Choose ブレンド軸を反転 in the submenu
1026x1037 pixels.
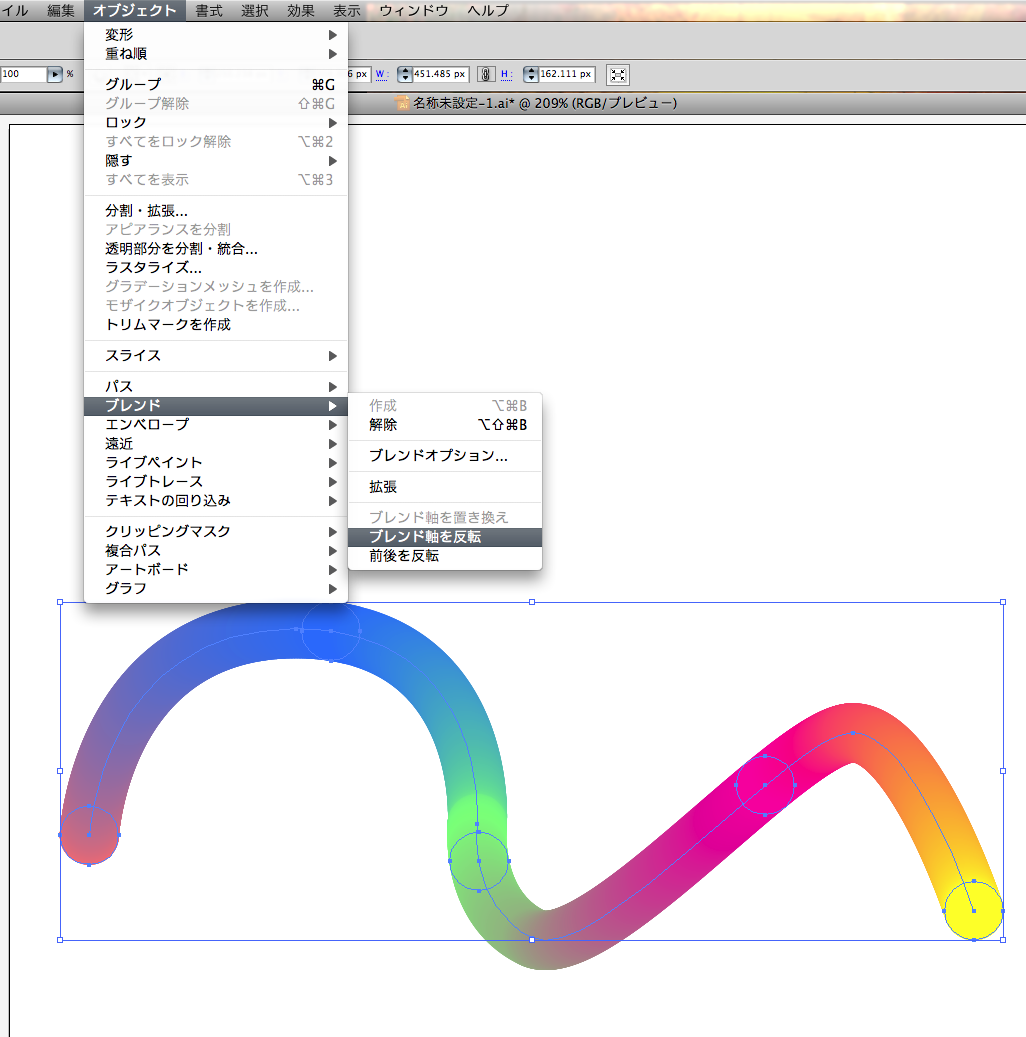coord(445,537)
